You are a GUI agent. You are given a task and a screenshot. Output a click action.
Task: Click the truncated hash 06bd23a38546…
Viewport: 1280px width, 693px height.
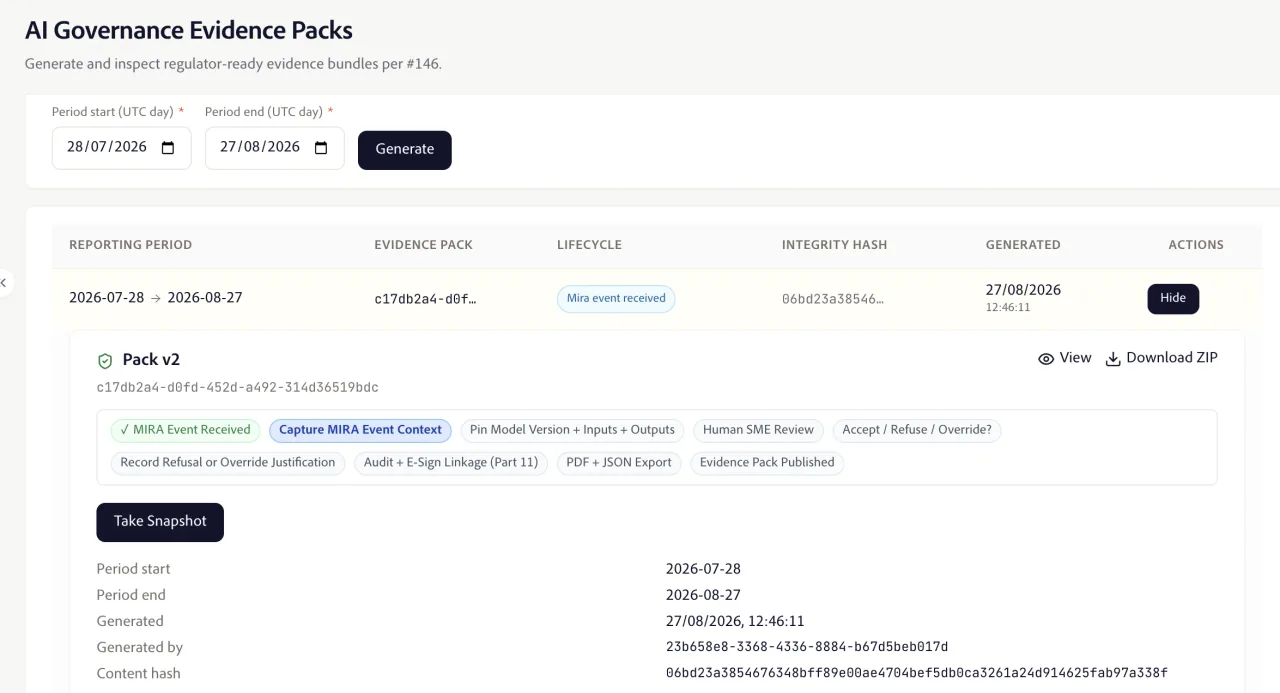[833, 299]
